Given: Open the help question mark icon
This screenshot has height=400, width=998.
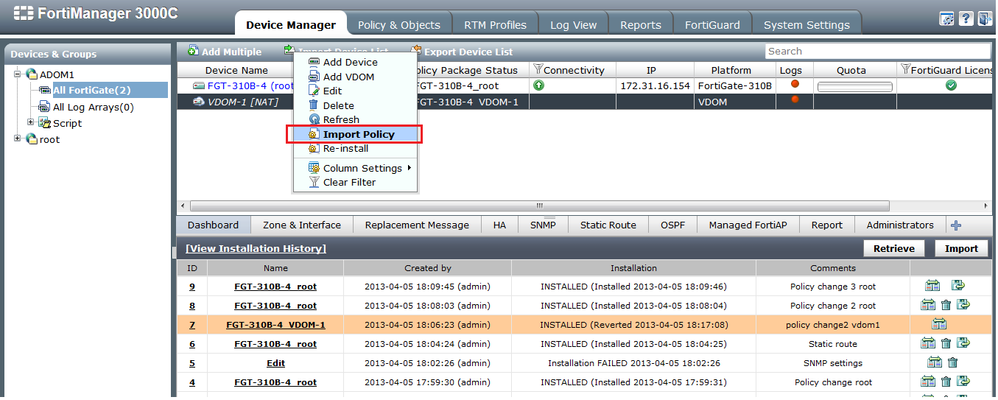Looking at the screenshot, I should pos(966,19).
